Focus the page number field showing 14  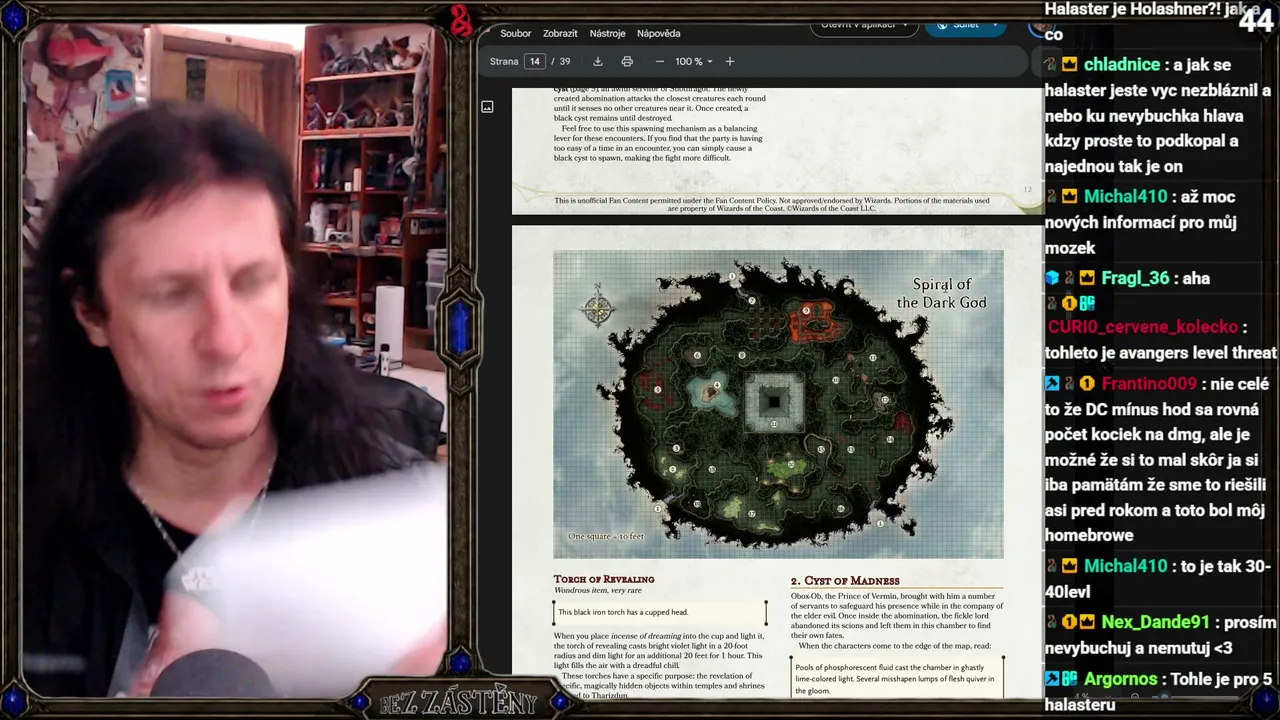(535, 61)
